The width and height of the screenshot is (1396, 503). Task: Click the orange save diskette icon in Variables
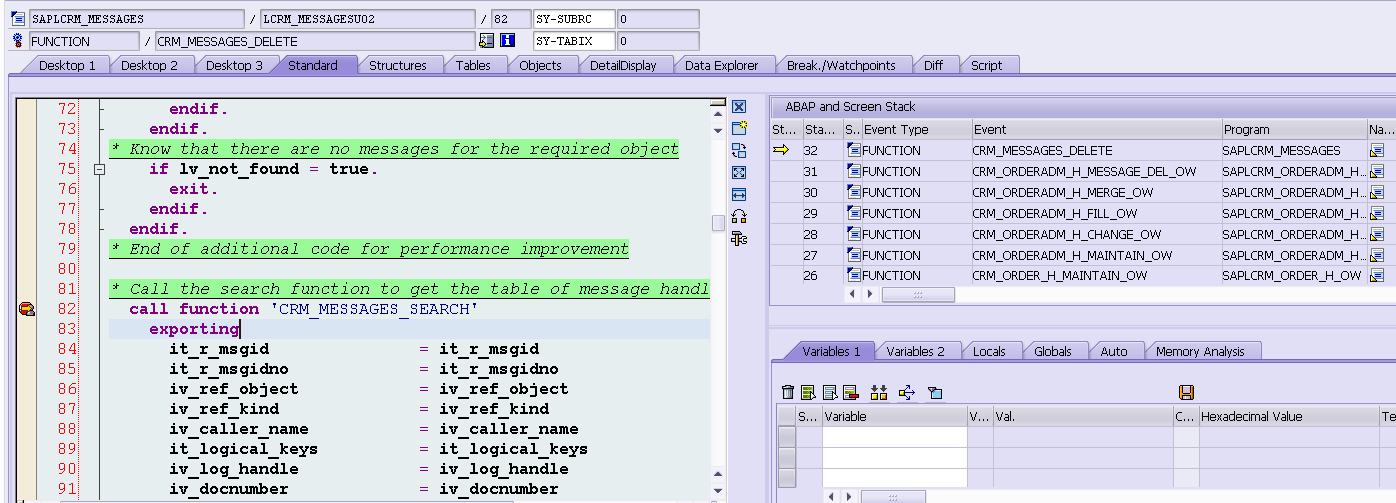(1187, 392)
